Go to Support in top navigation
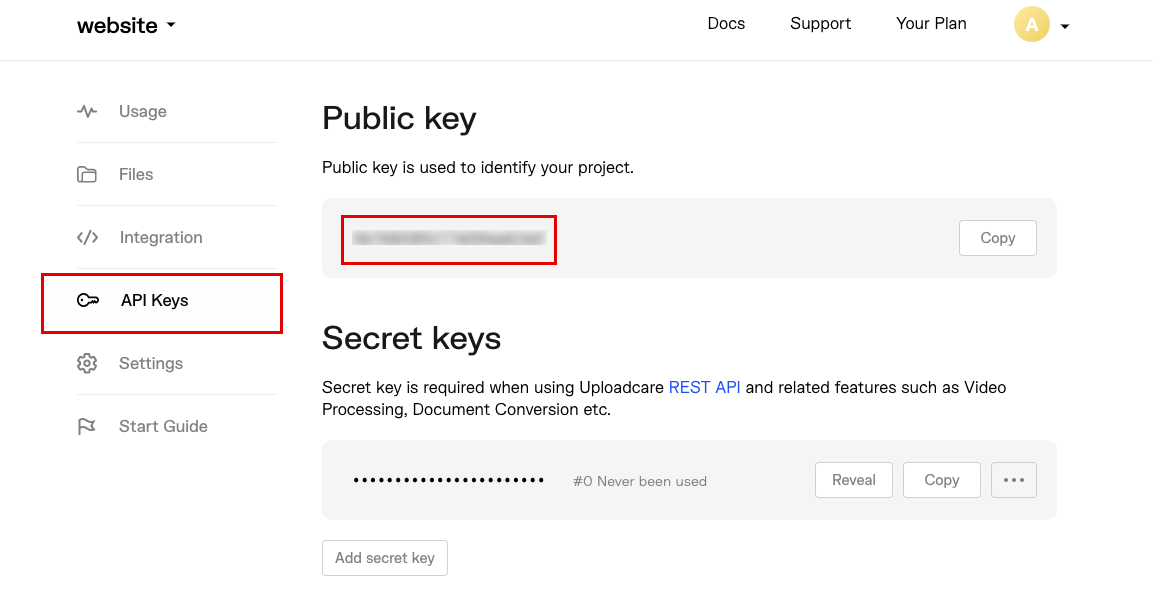 pos(820,24)
